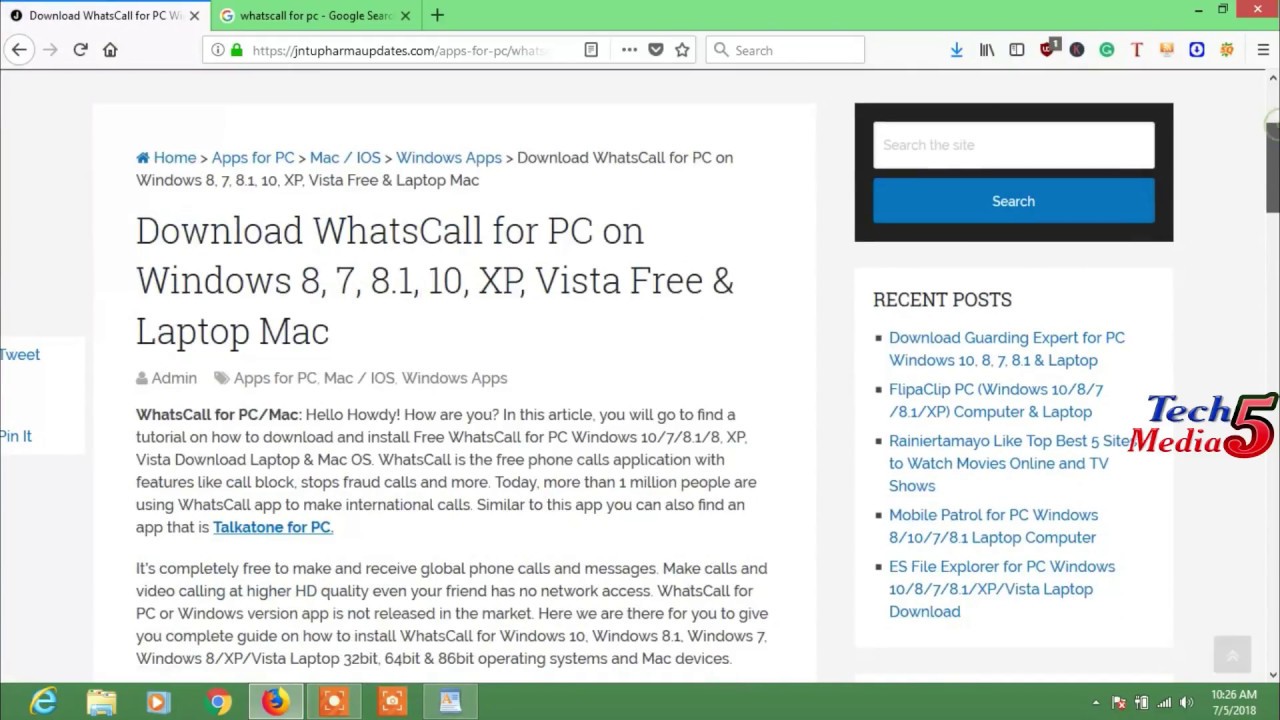Viewport: 1280px width, 720px height.
Task: Click the Admin author link
Action: 174,378
